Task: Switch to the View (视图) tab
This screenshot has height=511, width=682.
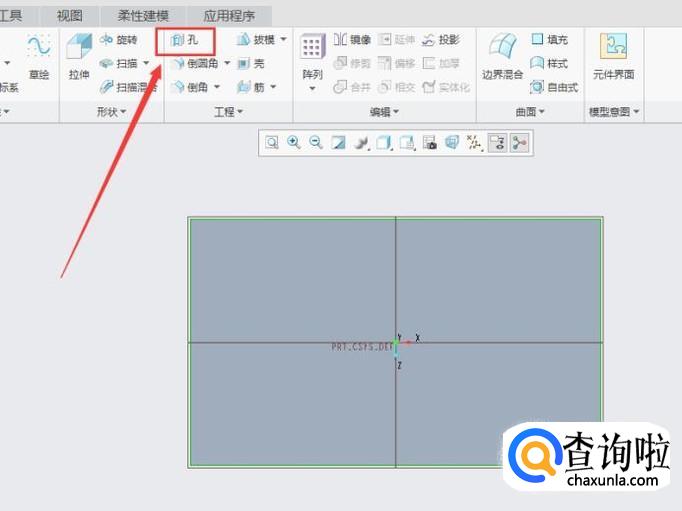Action: pyautogui.click(x=70, y=16)
